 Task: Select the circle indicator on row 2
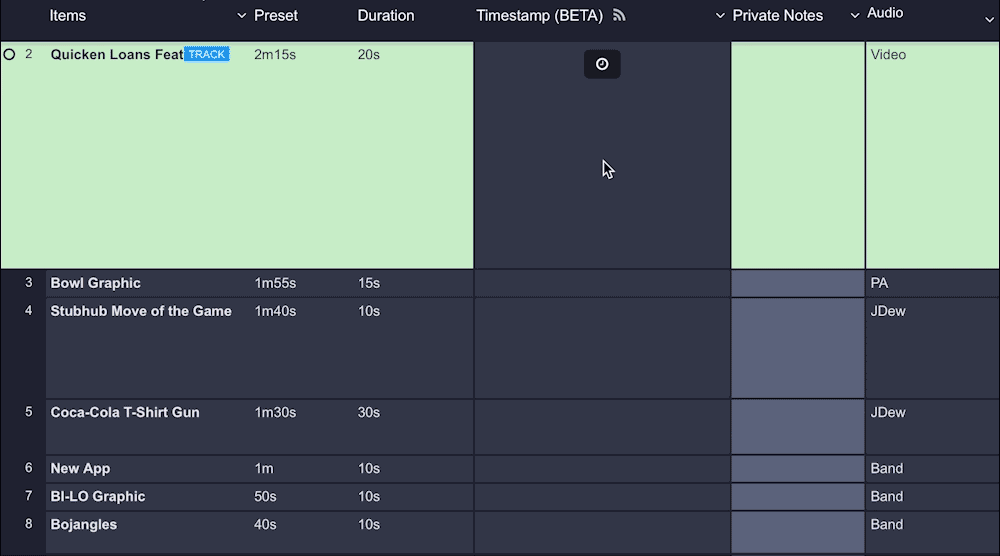[x=10, y=54]
